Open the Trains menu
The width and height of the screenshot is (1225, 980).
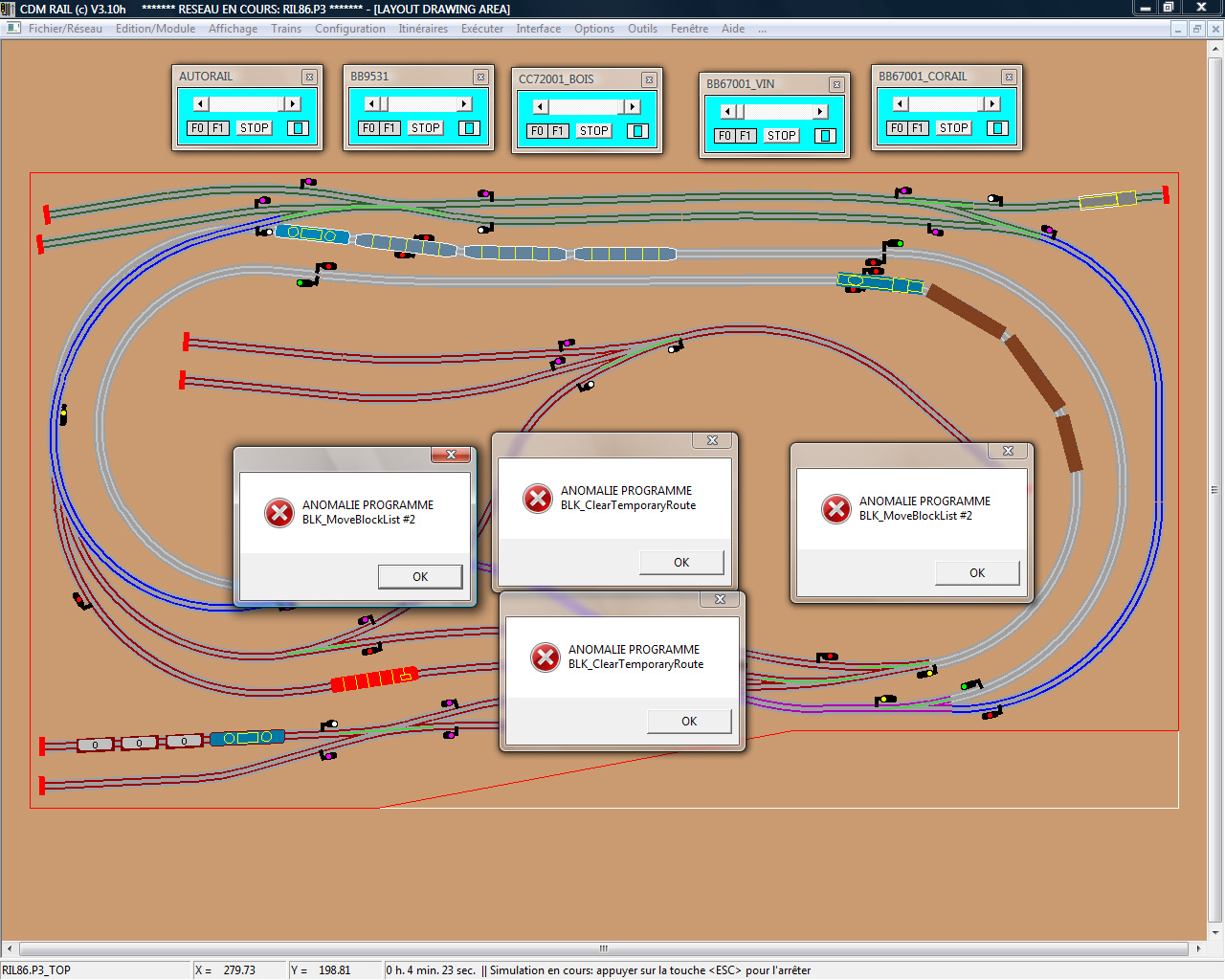[x=286, y=29]
